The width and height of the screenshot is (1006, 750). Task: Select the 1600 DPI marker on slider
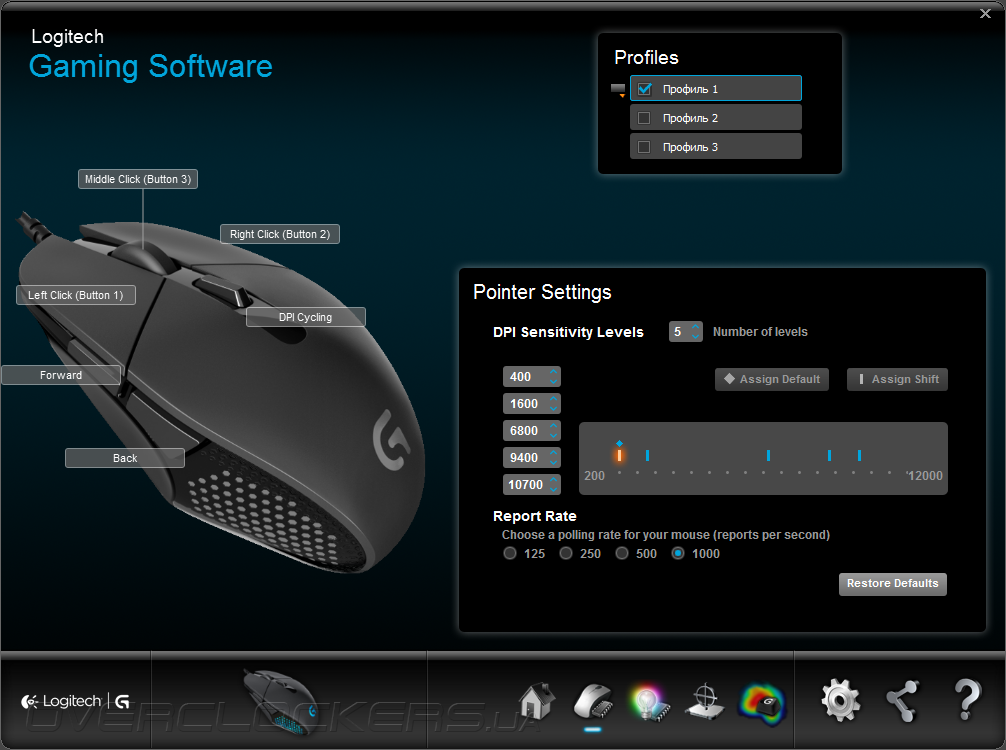coord(647,456)
